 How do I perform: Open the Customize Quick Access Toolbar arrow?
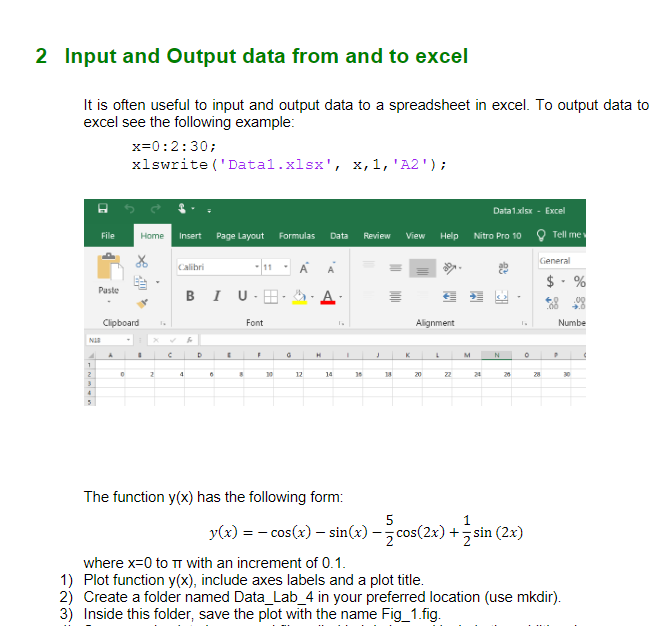[x=209, y=211]
